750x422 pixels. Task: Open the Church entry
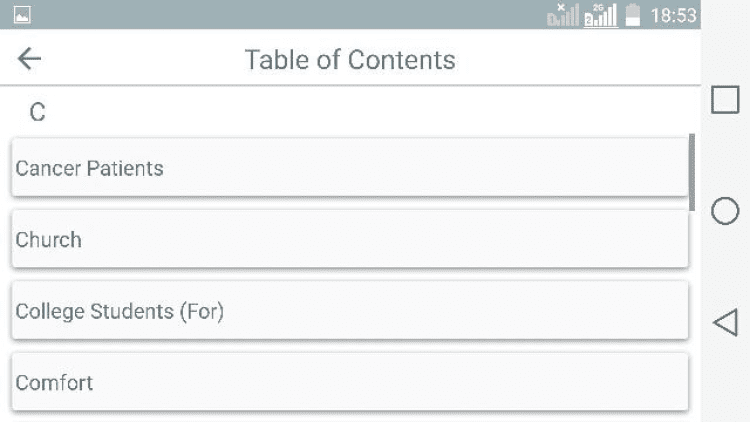[x=350, y=240]
